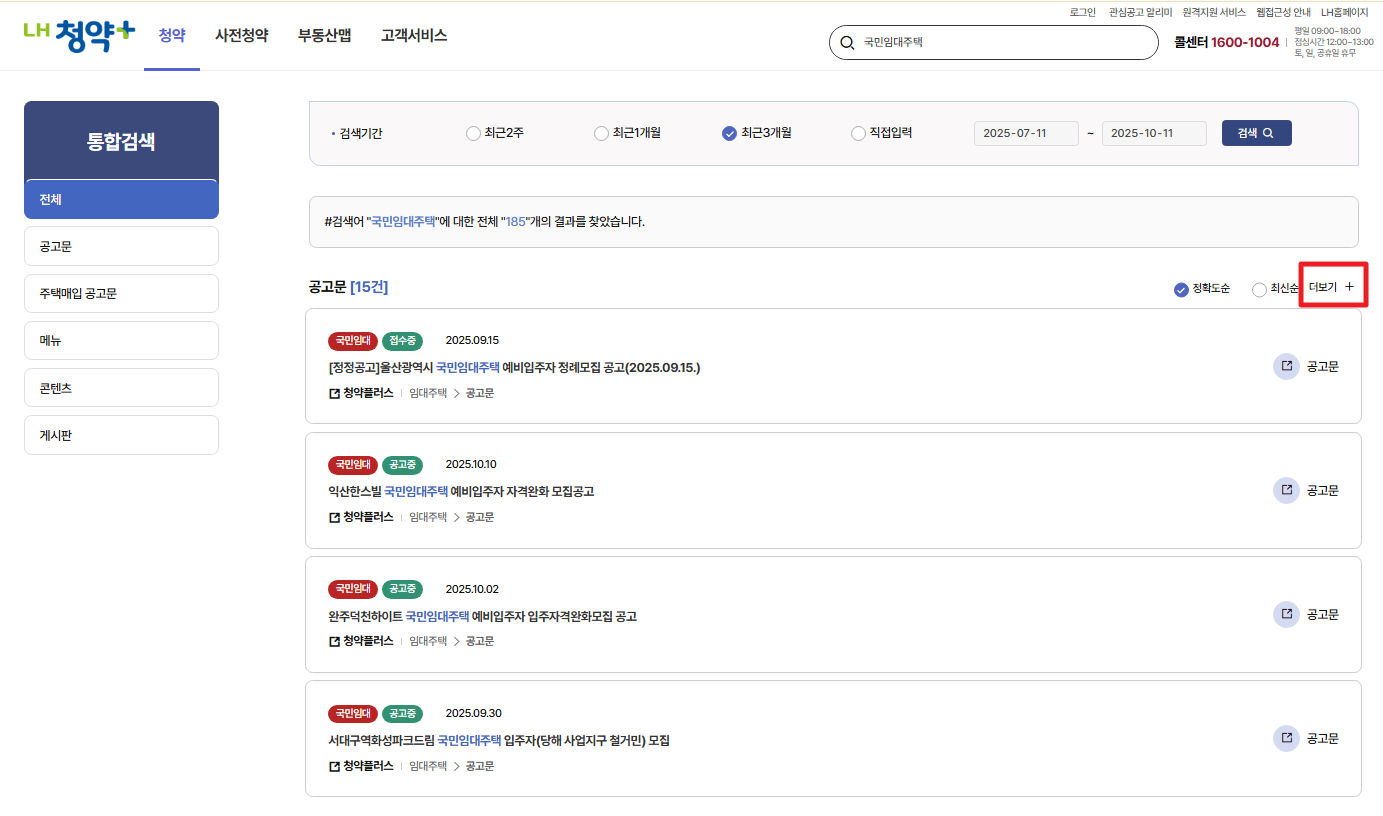
Task: Click the search magnifier icon in search bar
Action: [x=847, y=42]
